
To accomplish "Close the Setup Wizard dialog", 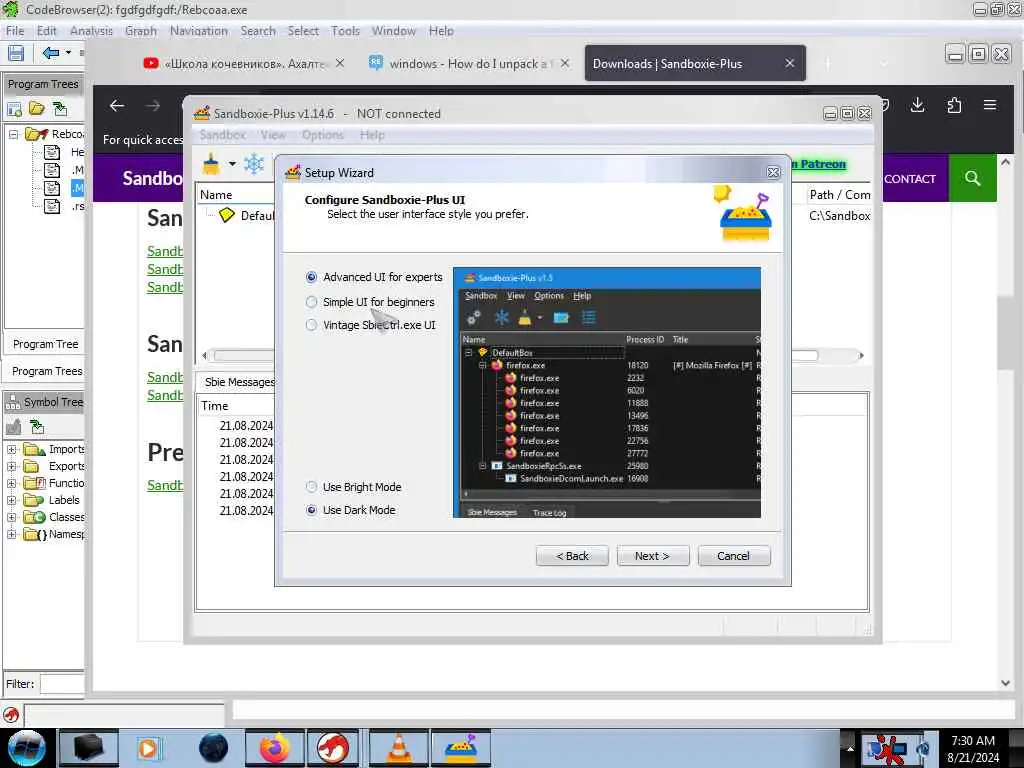I will point(773,172).
